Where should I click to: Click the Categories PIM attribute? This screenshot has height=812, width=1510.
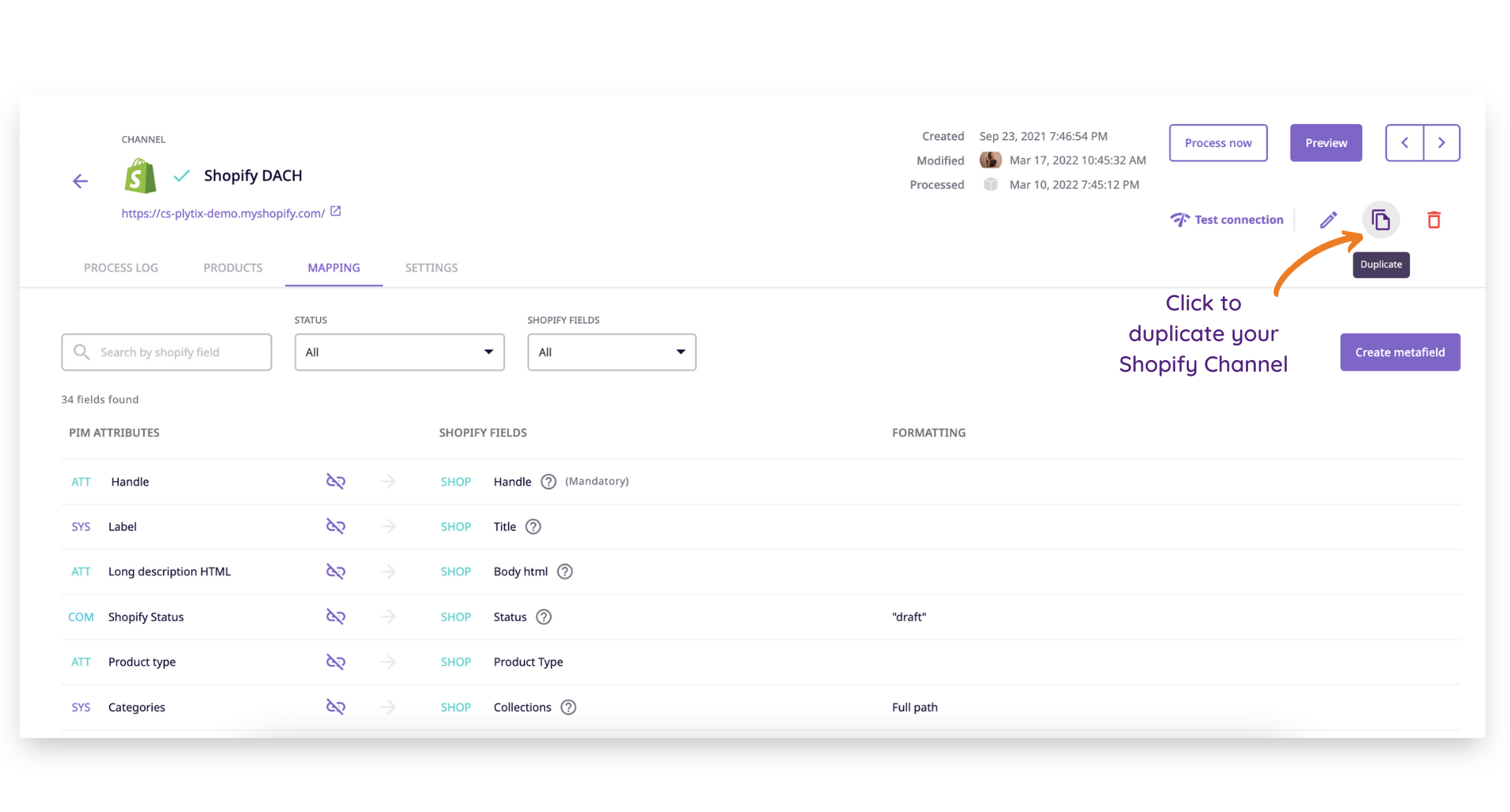click(137, 707)
